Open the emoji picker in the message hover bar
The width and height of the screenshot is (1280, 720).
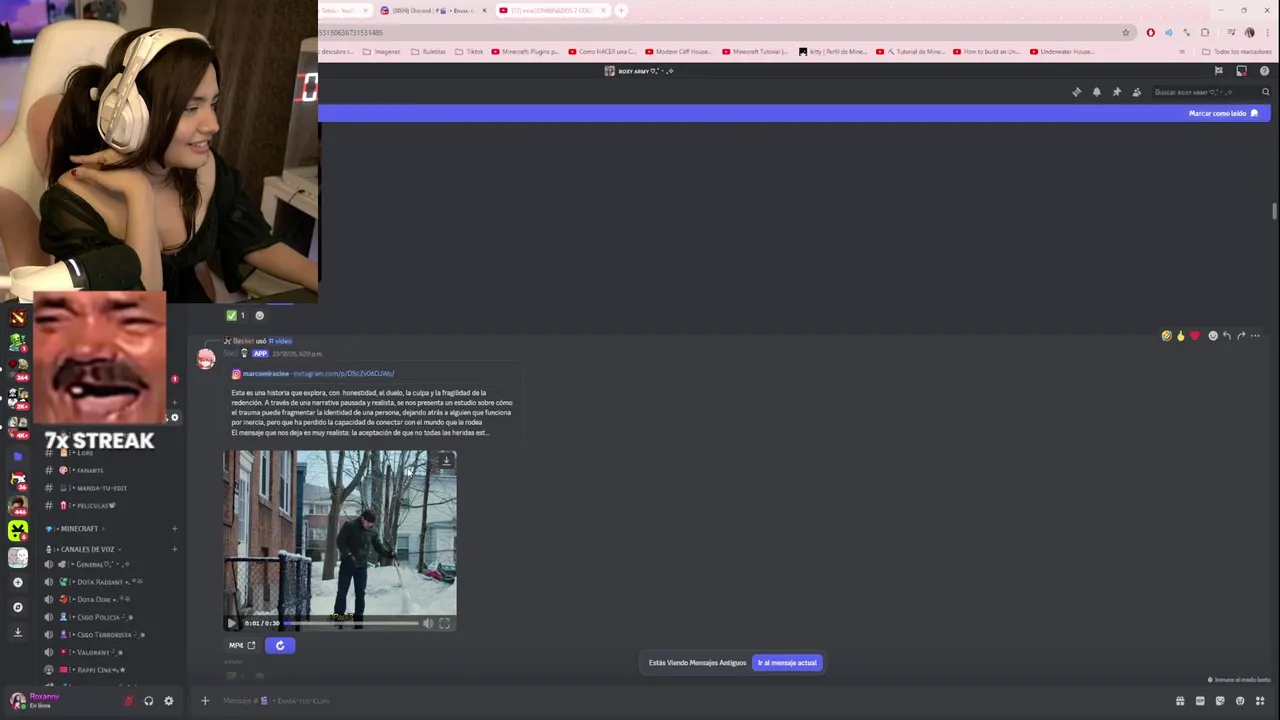1213,336
